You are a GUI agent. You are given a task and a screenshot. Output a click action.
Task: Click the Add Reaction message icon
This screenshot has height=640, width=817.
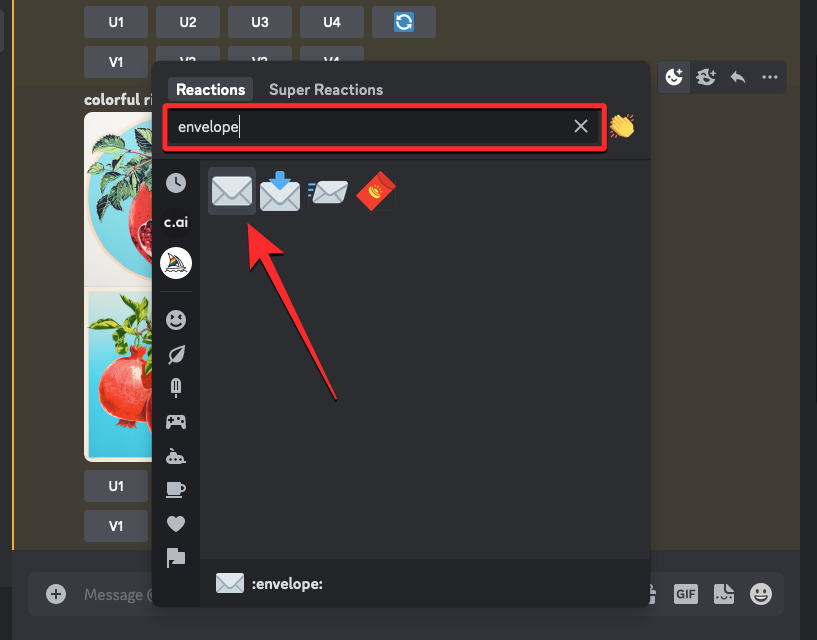pyautogui.click(x=674, y=77)
